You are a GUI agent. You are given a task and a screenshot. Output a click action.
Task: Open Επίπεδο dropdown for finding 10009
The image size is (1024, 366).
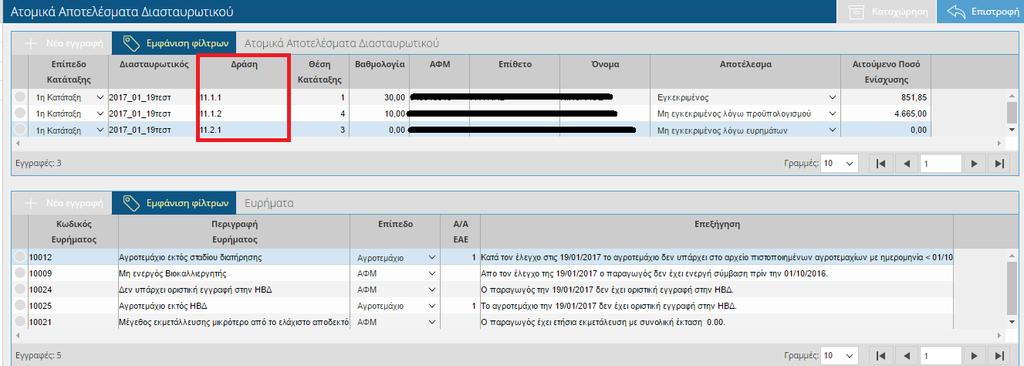pos(396,273)
